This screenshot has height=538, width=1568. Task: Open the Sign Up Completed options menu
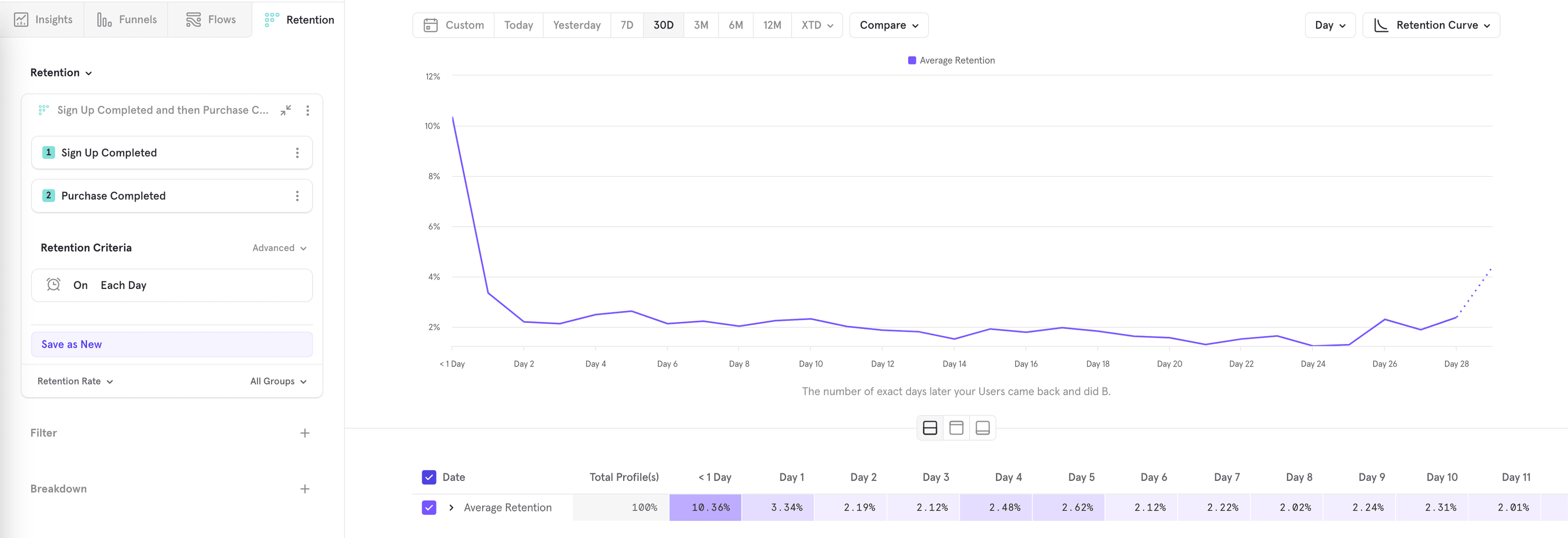click(x=298, y=152)
